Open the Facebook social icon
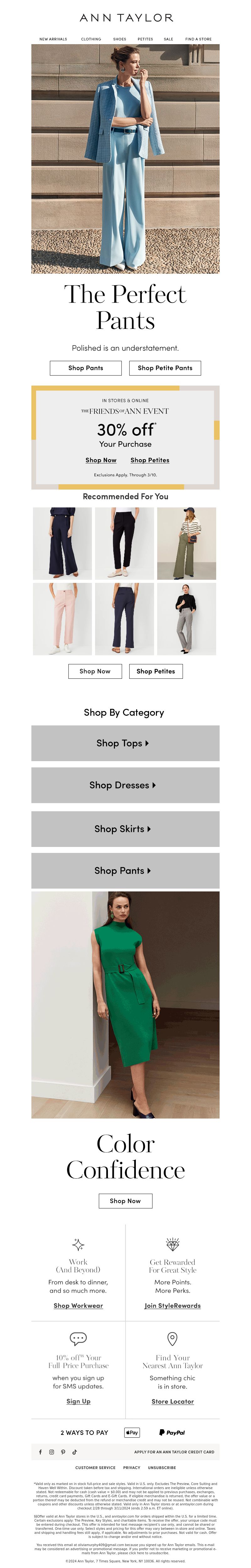Image resolution: width=251 pixels, height=1568 pixels. [41, 1452]
